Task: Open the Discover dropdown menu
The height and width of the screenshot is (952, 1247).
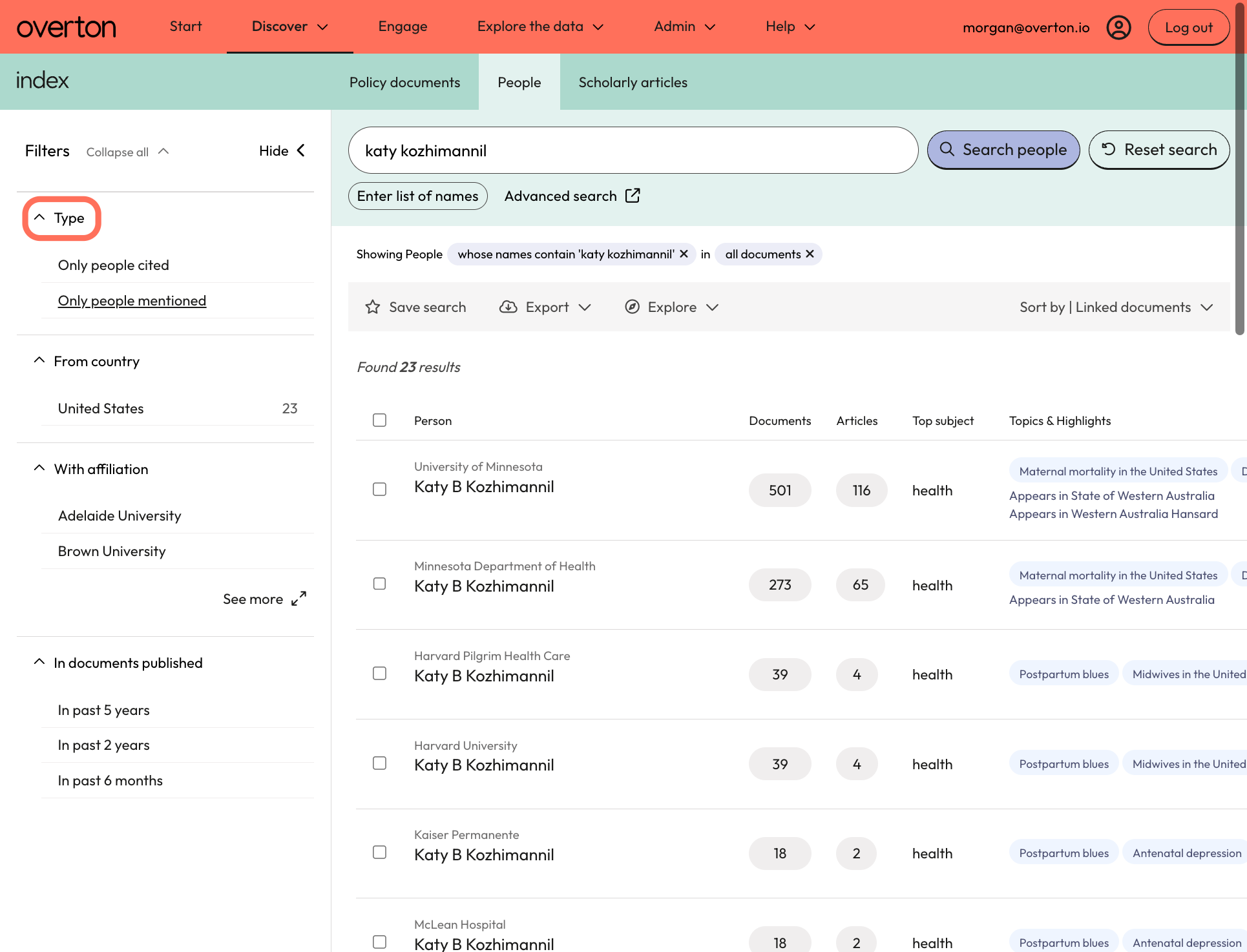Action: [x=290, y=26]
